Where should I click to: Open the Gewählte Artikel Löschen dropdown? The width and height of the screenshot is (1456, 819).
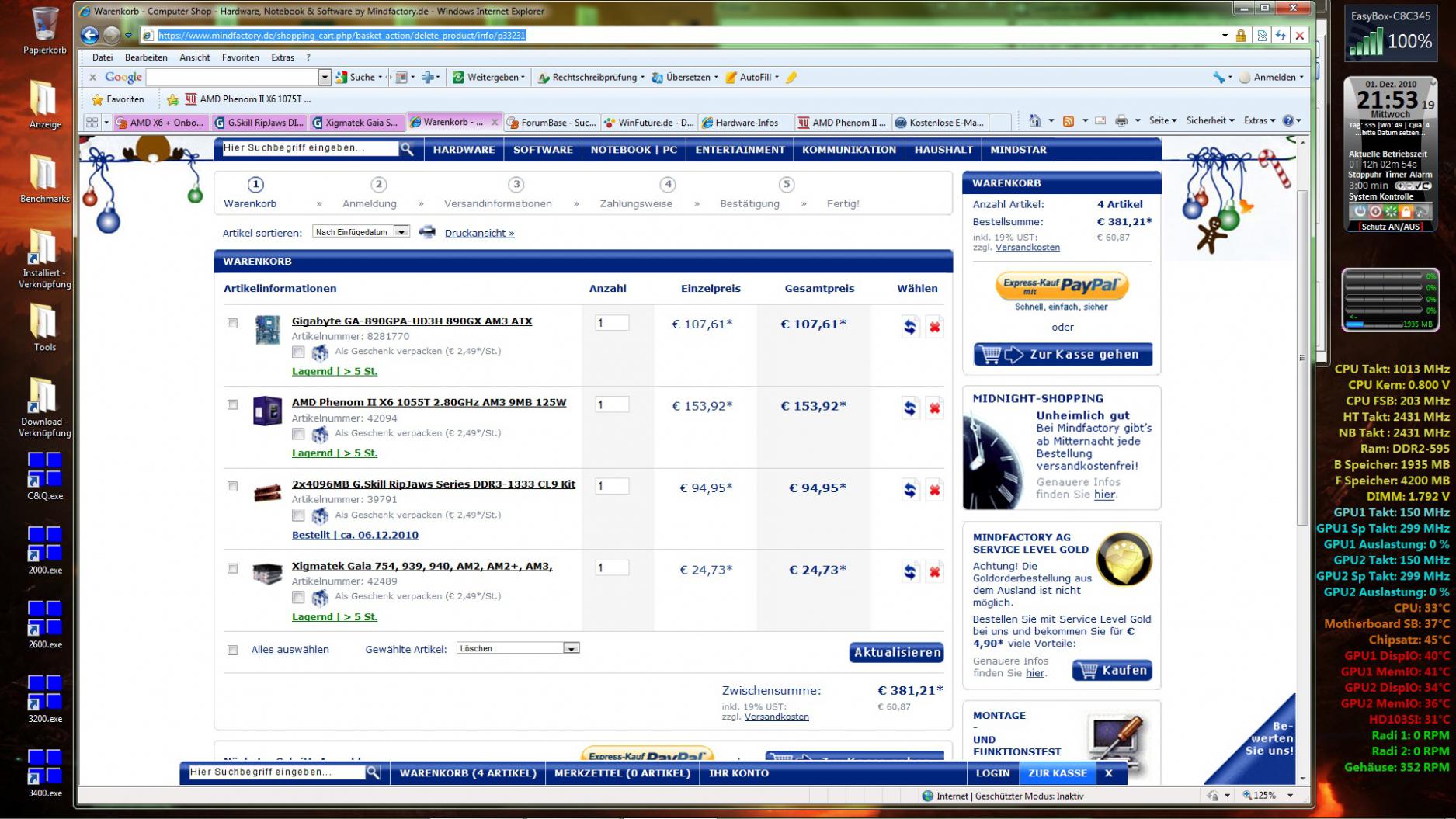[518, 648]
